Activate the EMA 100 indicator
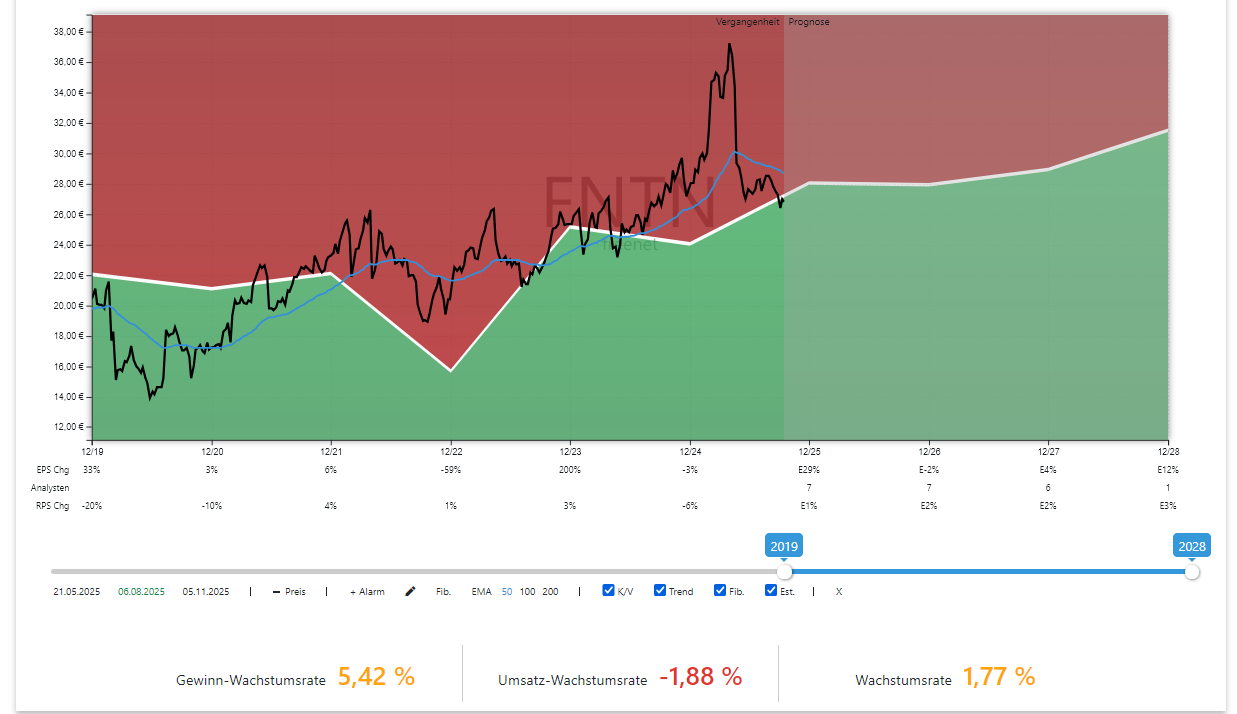The width and height of the screenshot is (1237, 714). [526, 591]
